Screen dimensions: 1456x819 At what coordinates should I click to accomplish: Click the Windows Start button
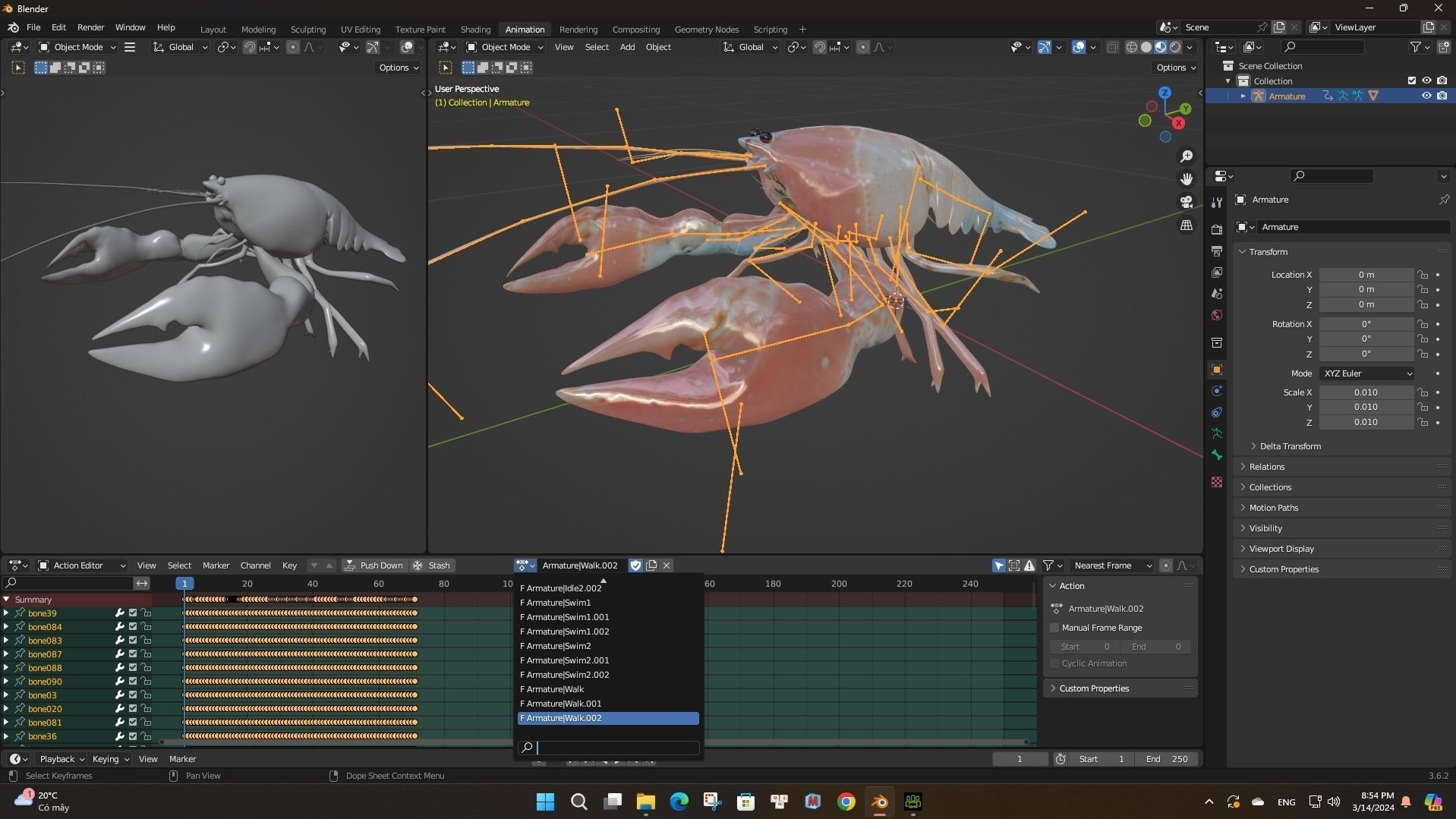coord(545,802)
